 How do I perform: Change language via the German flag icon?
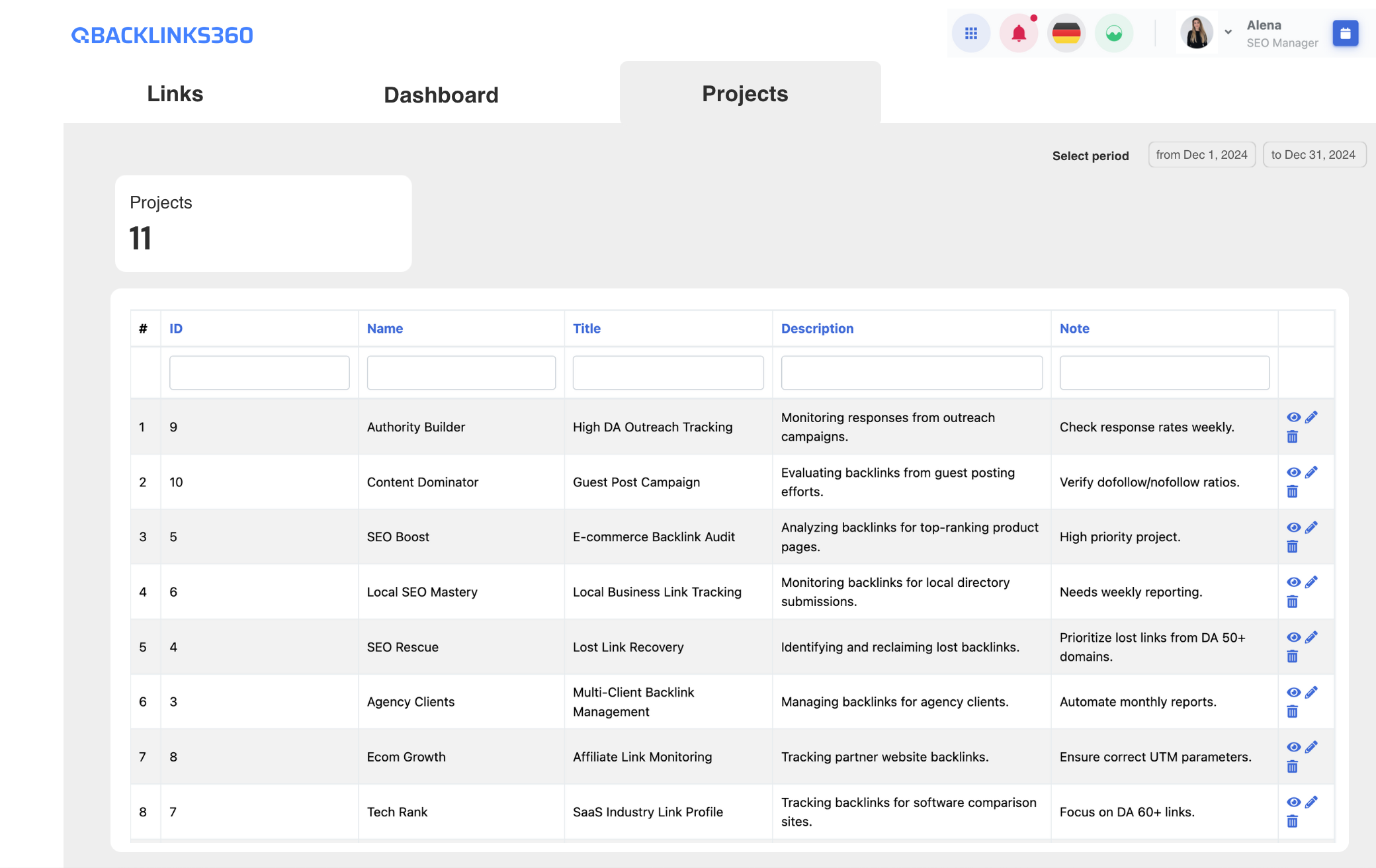(x=1066, y=32)
